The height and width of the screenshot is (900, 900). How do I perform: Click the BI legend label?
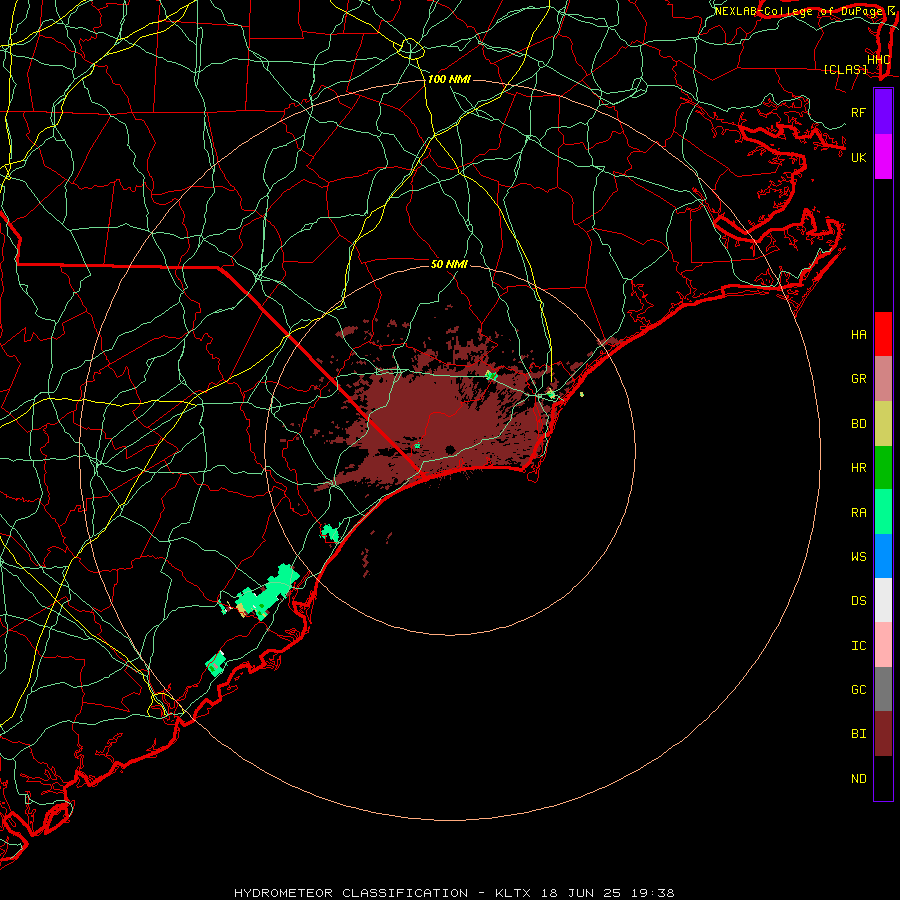coord(858,734)
